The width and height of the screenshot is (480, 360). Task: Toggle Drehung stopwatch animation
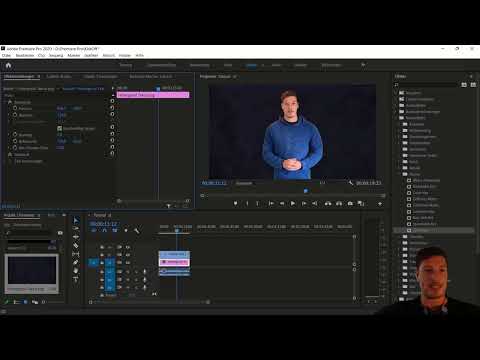15,135
